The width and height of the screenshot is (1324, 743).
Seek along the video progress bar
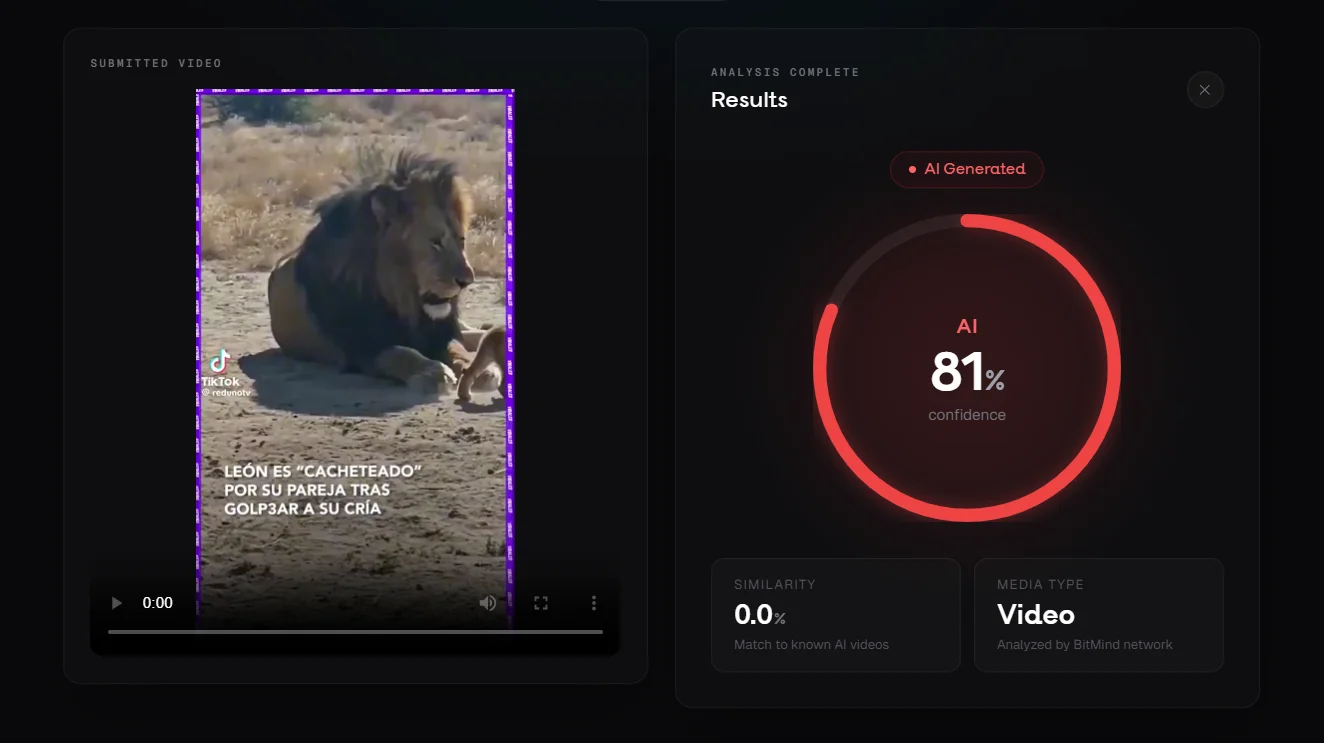355,632
